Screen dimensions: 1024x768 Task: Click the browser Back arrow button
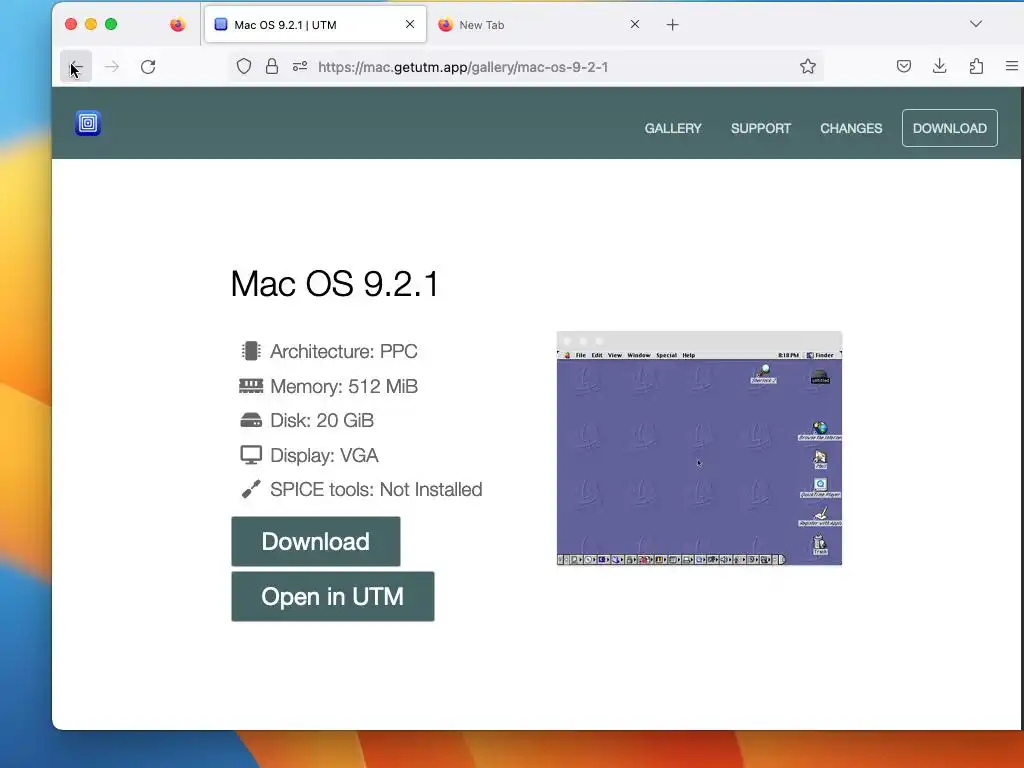click(76, 67)
